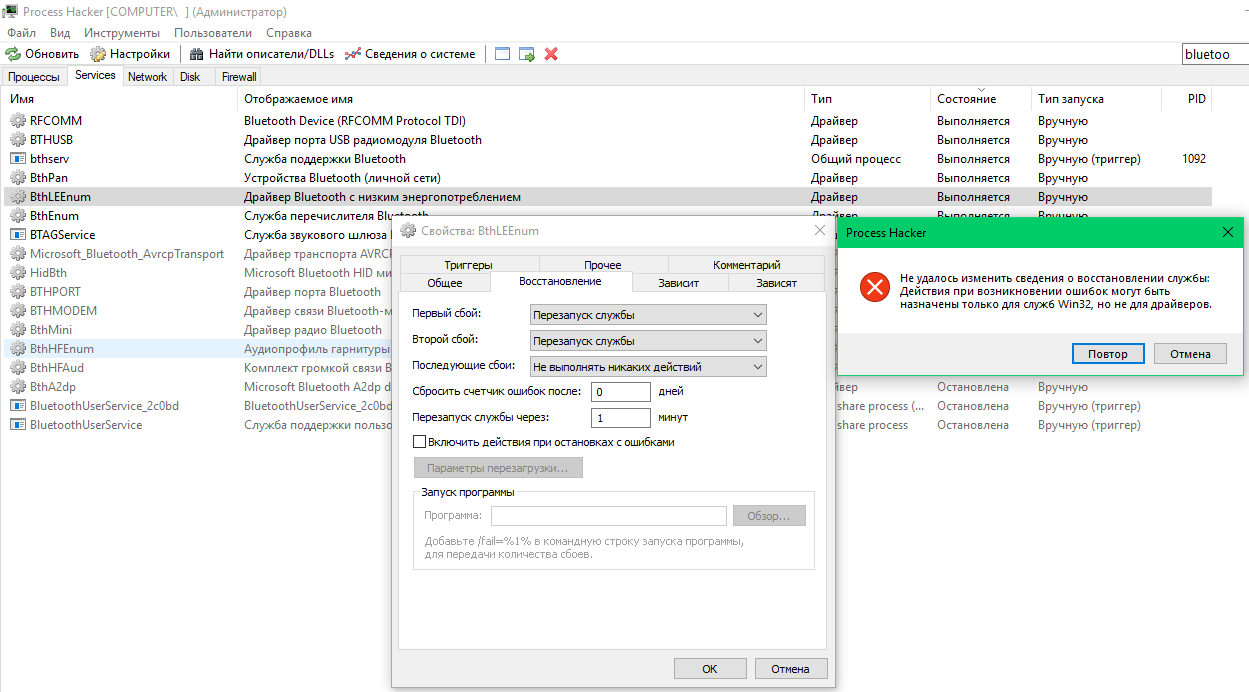Click the icon next to BTAGService

coord(18,235)
